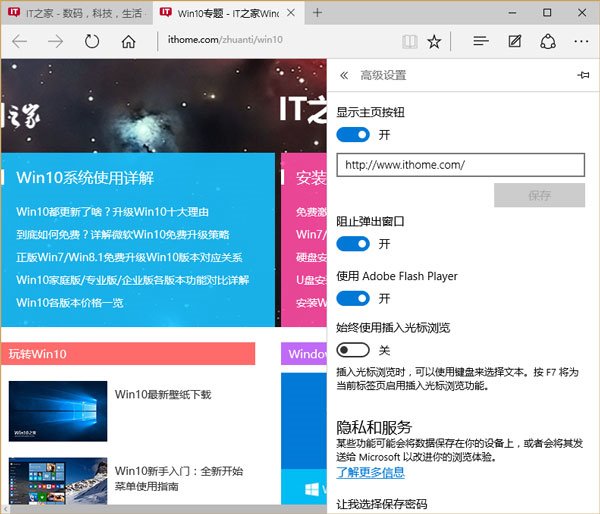600x514 pixels.
Task: Click the browser back arrow
Action: [x=20, y=42]
